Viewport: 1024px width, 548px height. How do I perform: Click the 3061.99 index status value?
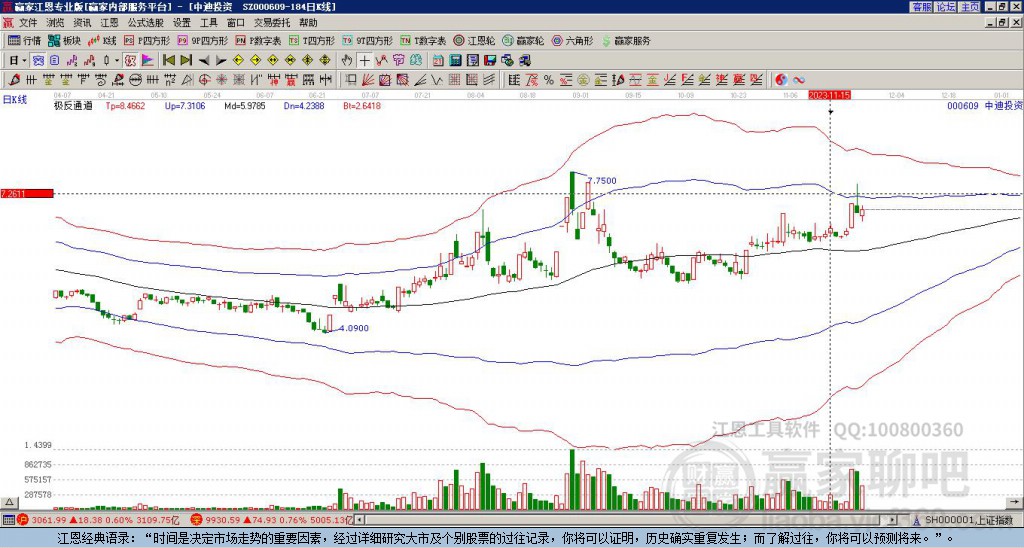(x=49, y=521)
